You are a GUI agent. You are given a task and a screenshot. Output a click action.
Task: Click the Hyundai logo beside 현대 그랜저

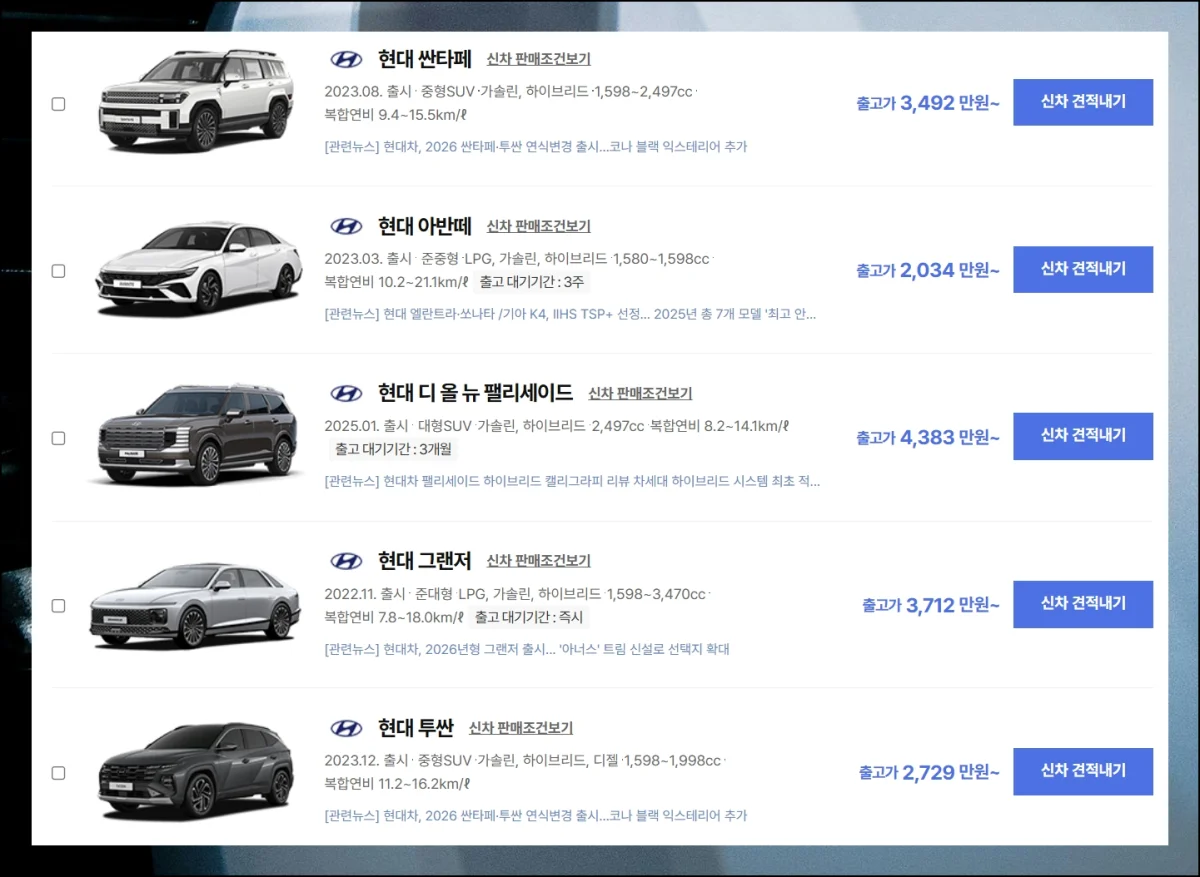pos(346,560)
